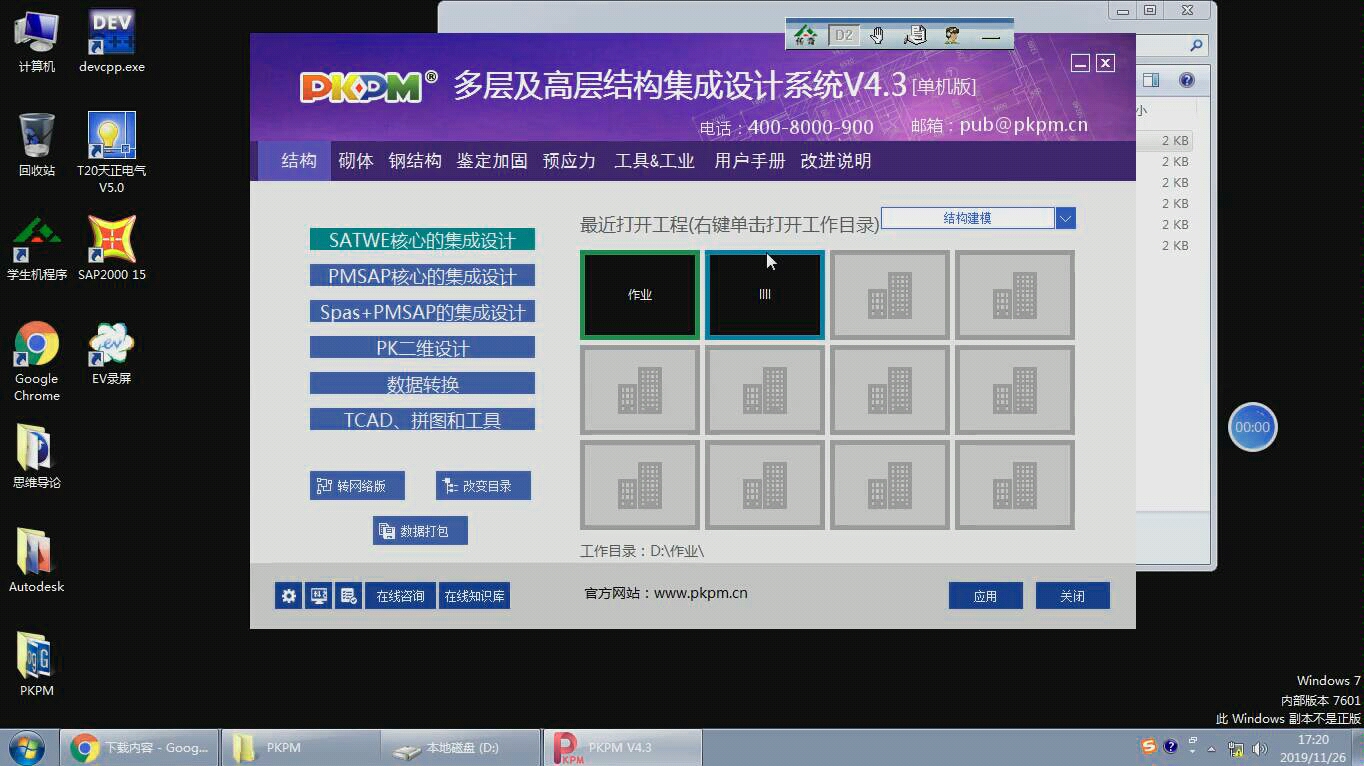Click the house logo in floating toolbar
Viewport: 1364px width, 766px height.
click(806, 35)
